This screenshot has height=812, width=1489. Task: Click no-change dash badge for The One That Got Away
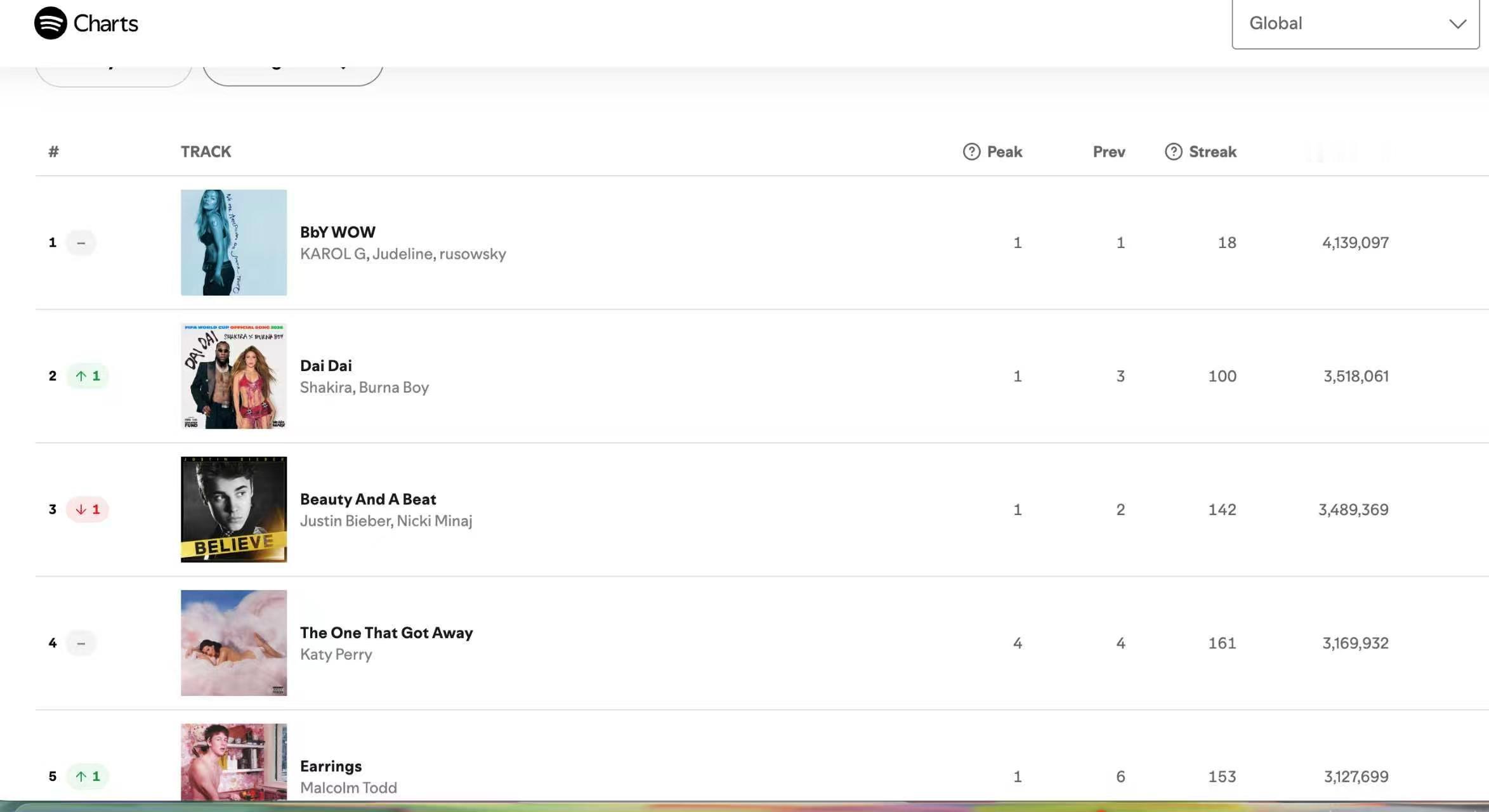81,643
